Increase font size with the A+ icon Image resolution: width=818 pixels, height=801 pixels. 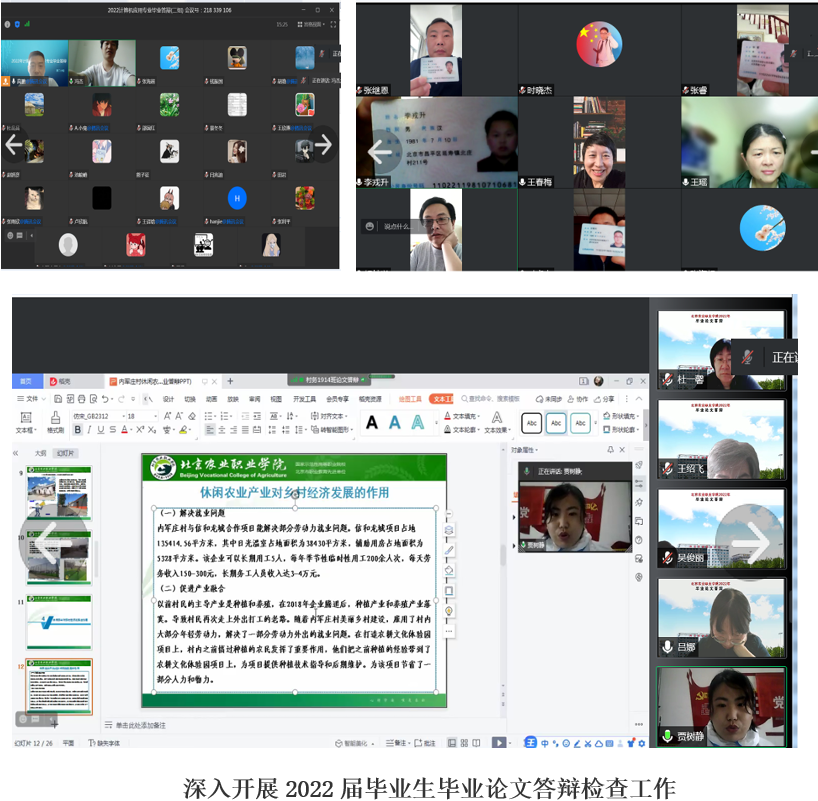[x=166, y=416]
